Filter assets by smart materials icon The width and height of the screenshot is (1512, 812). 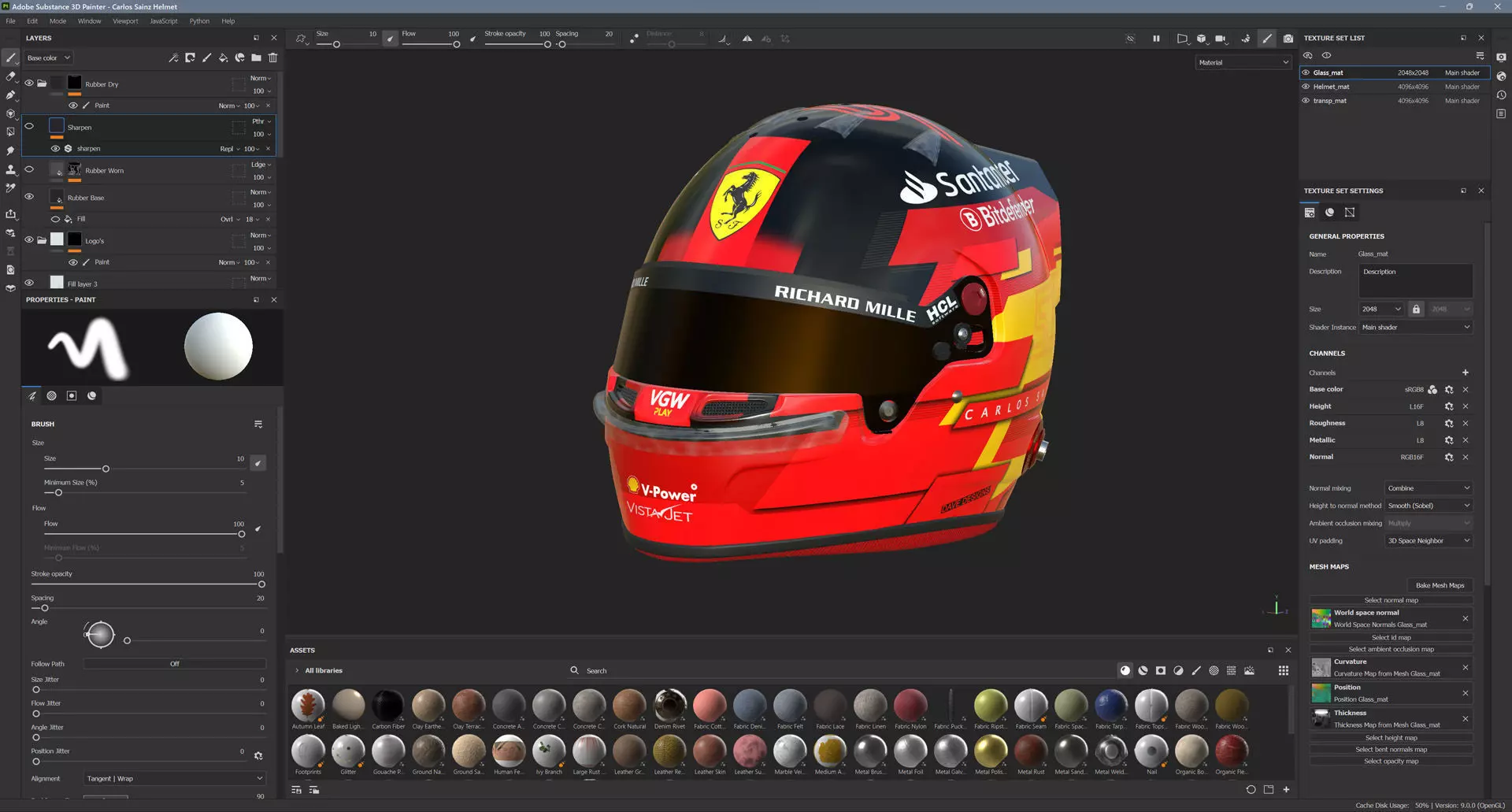[x=1143, y=670]
